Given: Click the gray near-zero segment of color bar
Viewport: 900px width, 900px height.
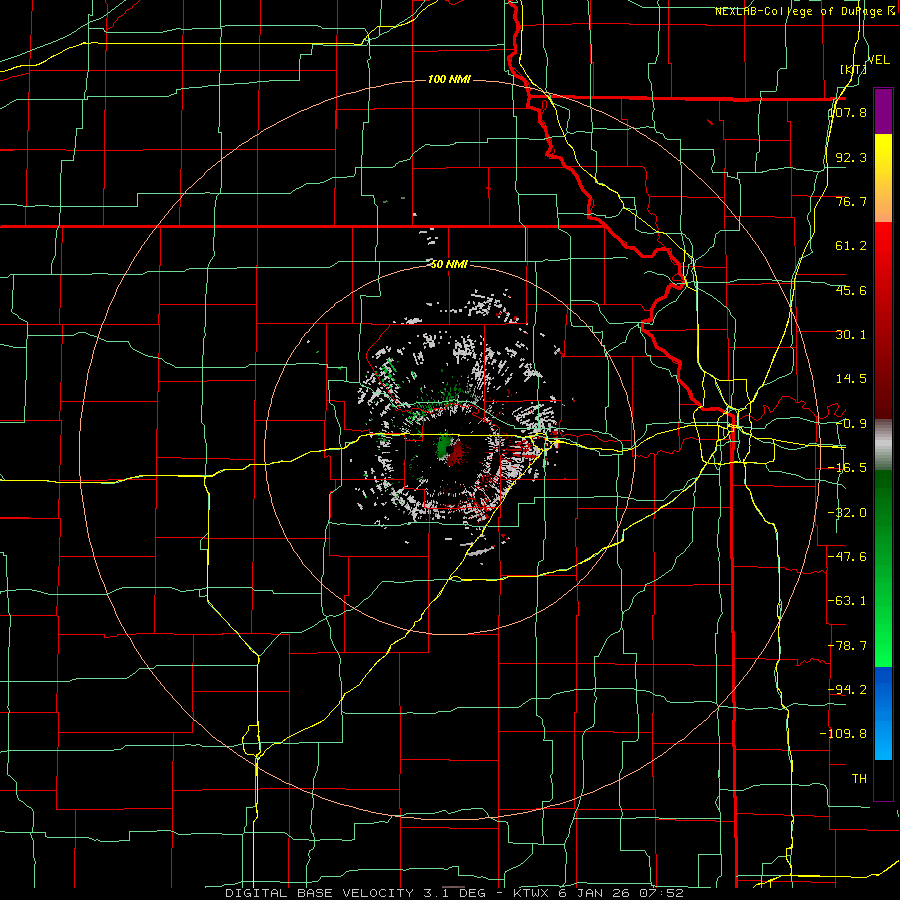Looking at the screenshot, I should click(883, 445).
